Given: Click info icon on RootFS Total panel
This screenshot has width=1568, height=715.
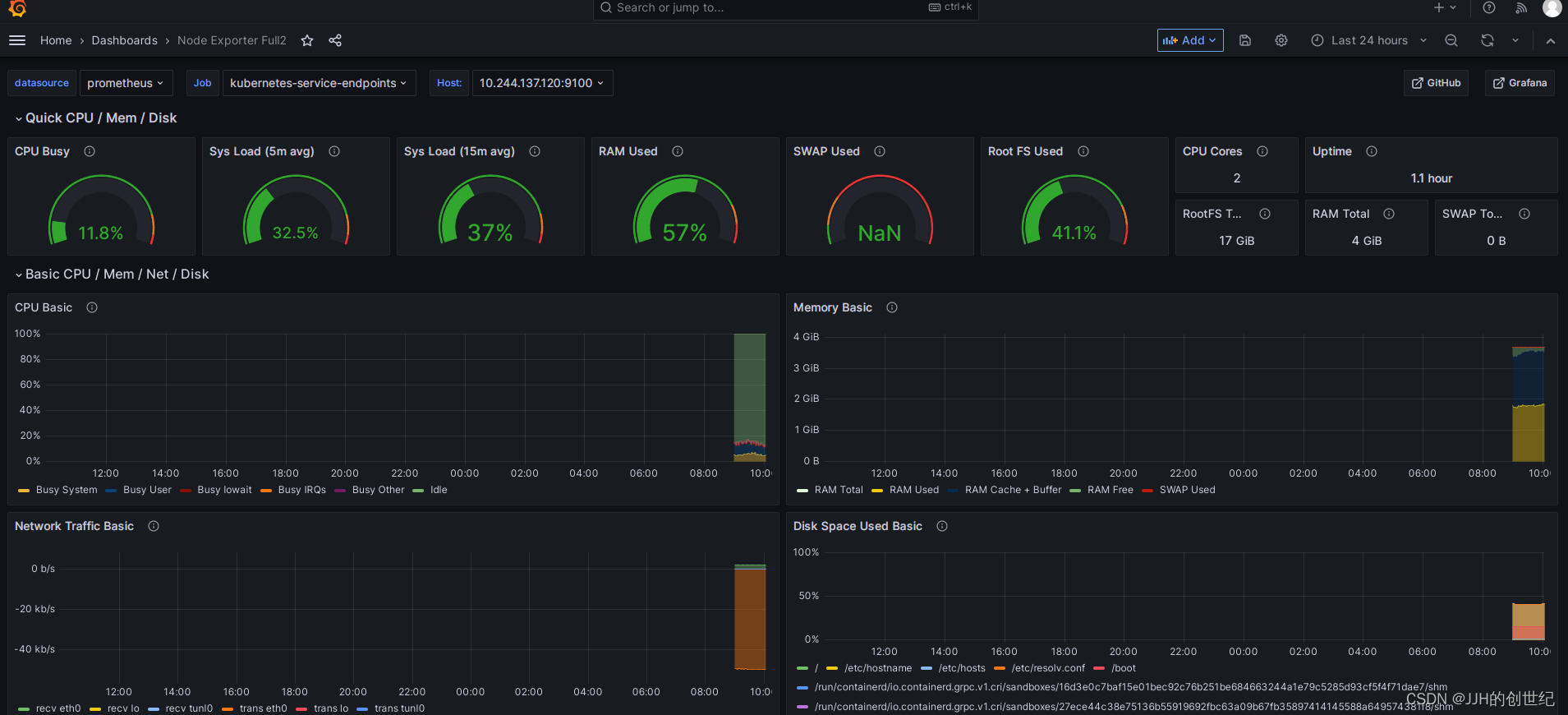Looking at the screenshot, I should pyautogui.click(x=1265, y=214).
